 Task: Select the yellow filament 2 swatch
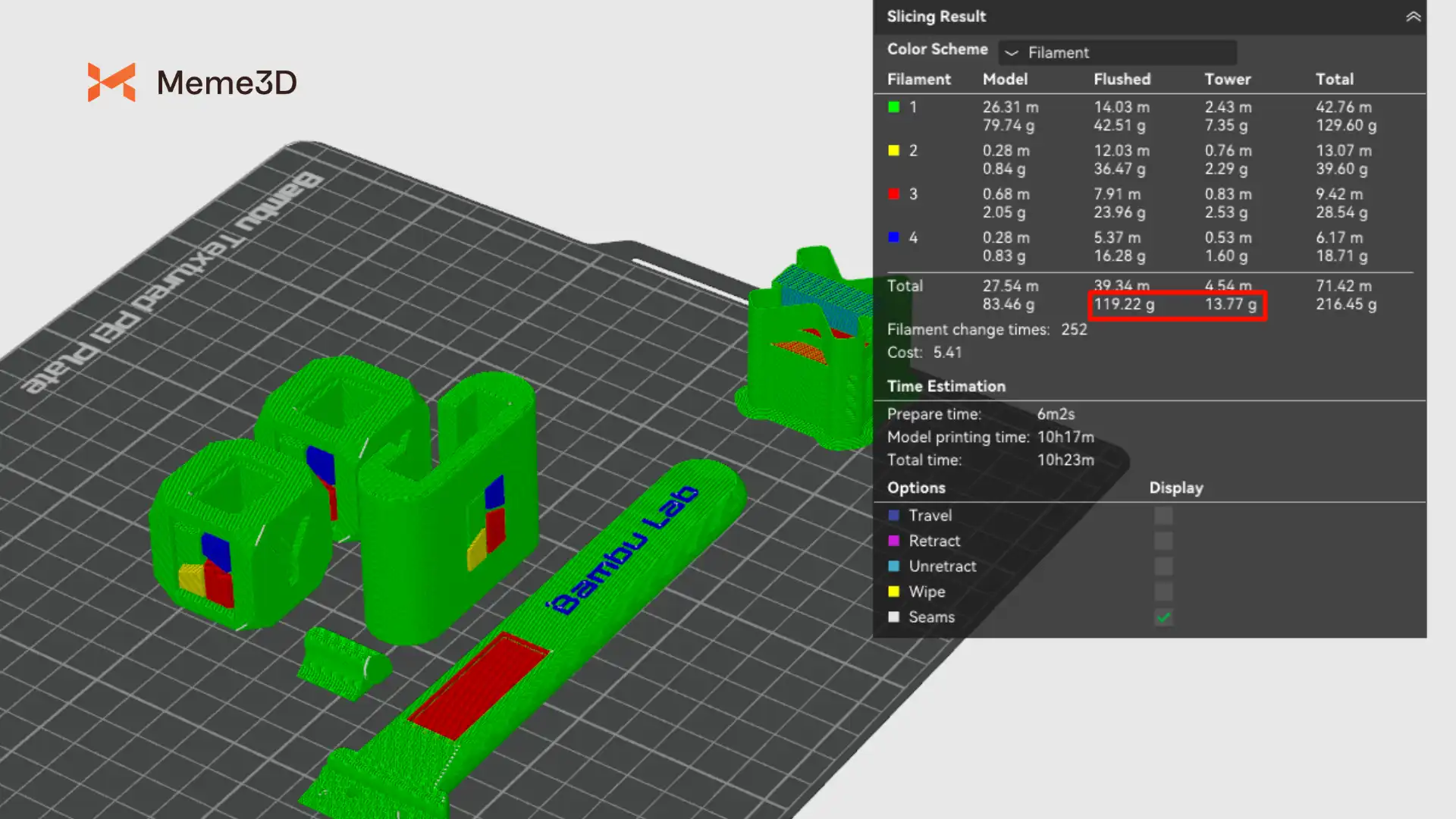894,150
